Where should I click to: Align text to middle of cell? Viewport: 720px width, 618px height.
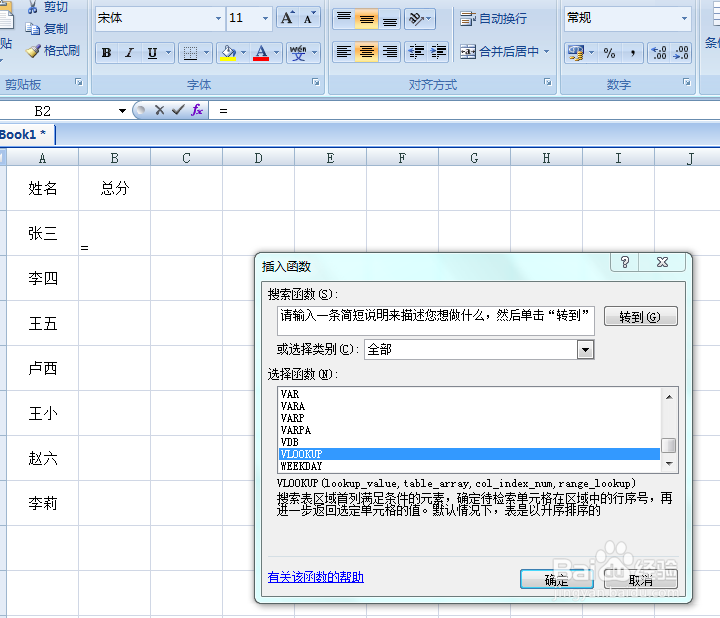click(x=366, y=18)
